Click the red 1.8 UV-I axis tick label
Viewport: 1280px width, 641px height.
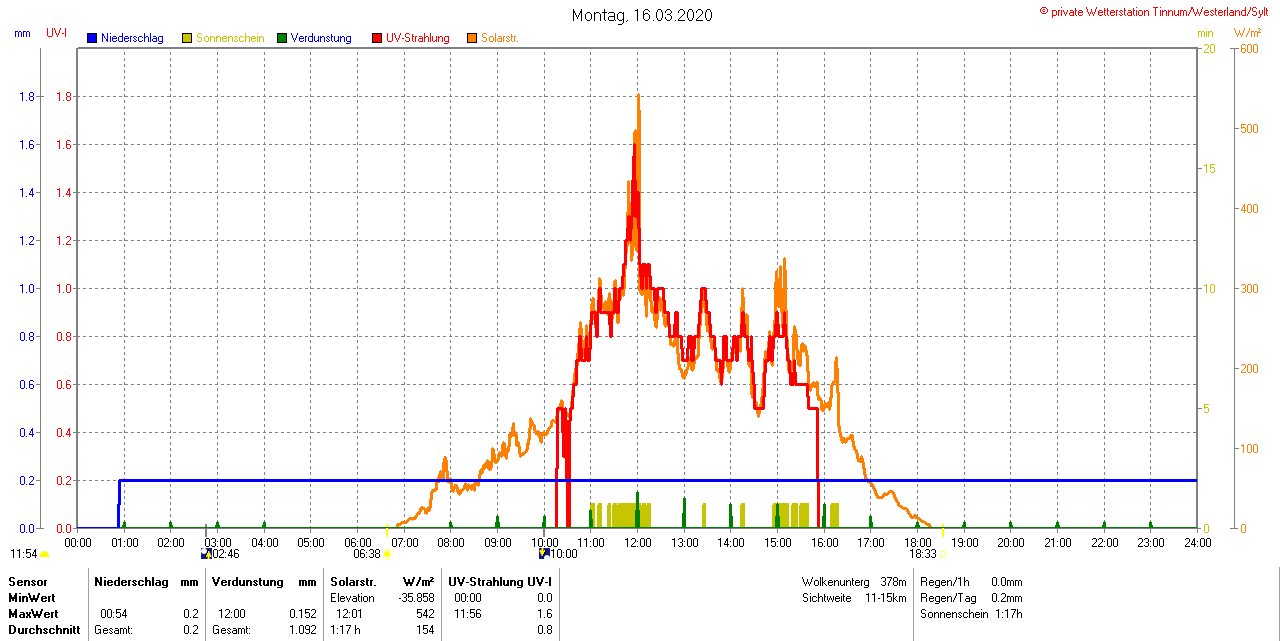tap(64, 97)
